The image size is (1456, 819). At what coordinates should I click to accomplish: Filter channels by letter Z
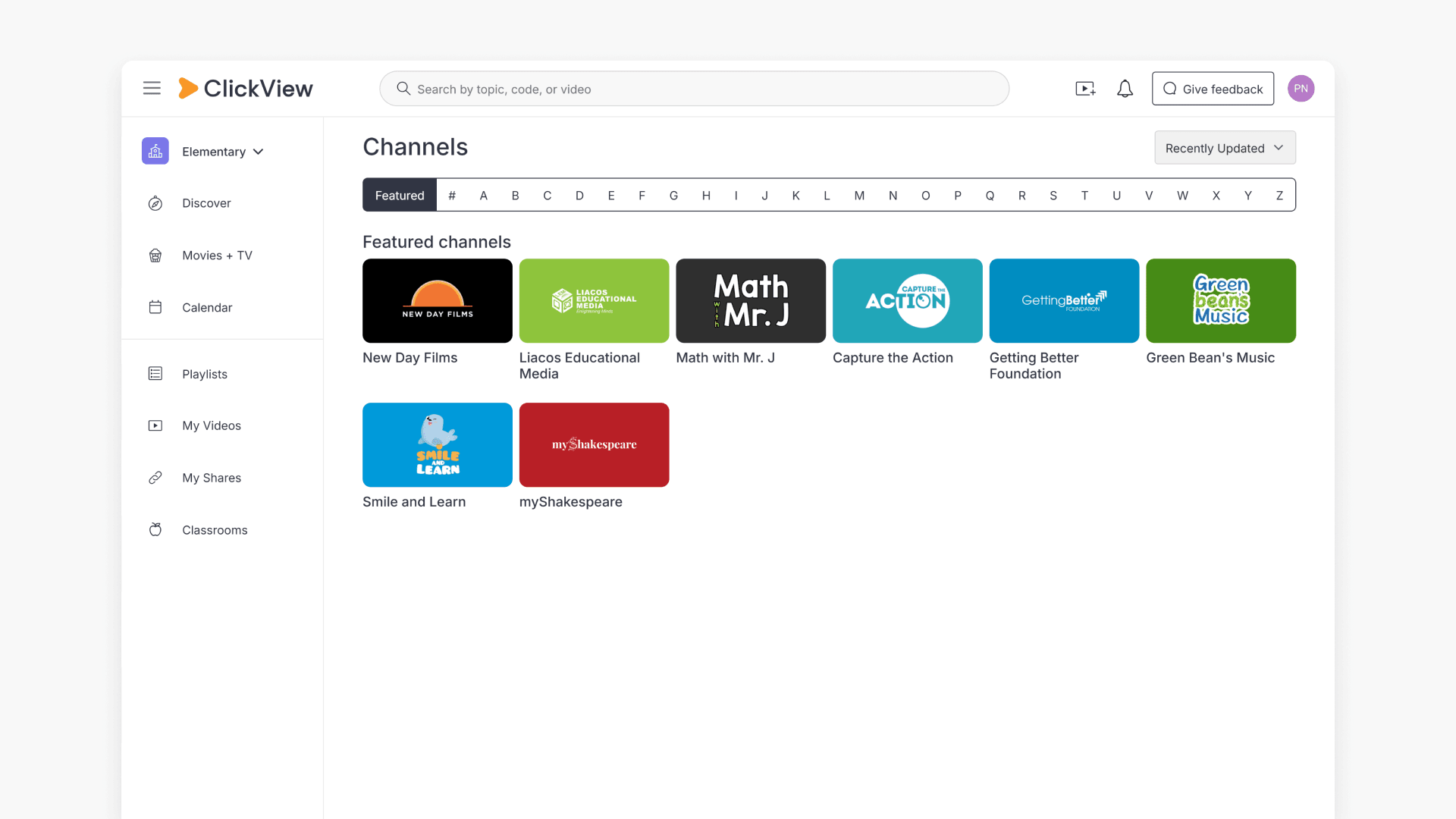1279,195
